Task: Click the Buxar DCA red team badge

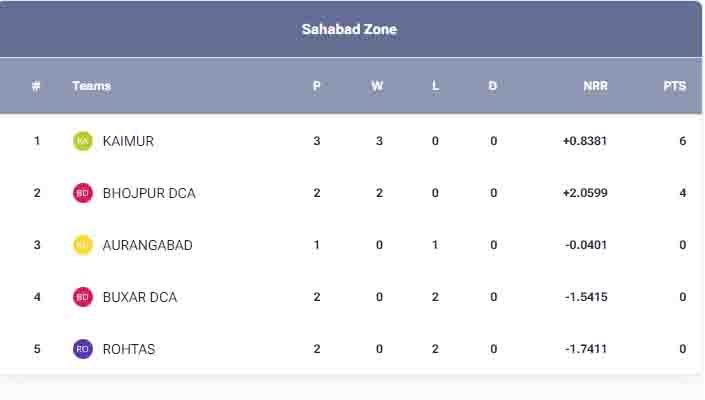Action: tap(83, 297)
